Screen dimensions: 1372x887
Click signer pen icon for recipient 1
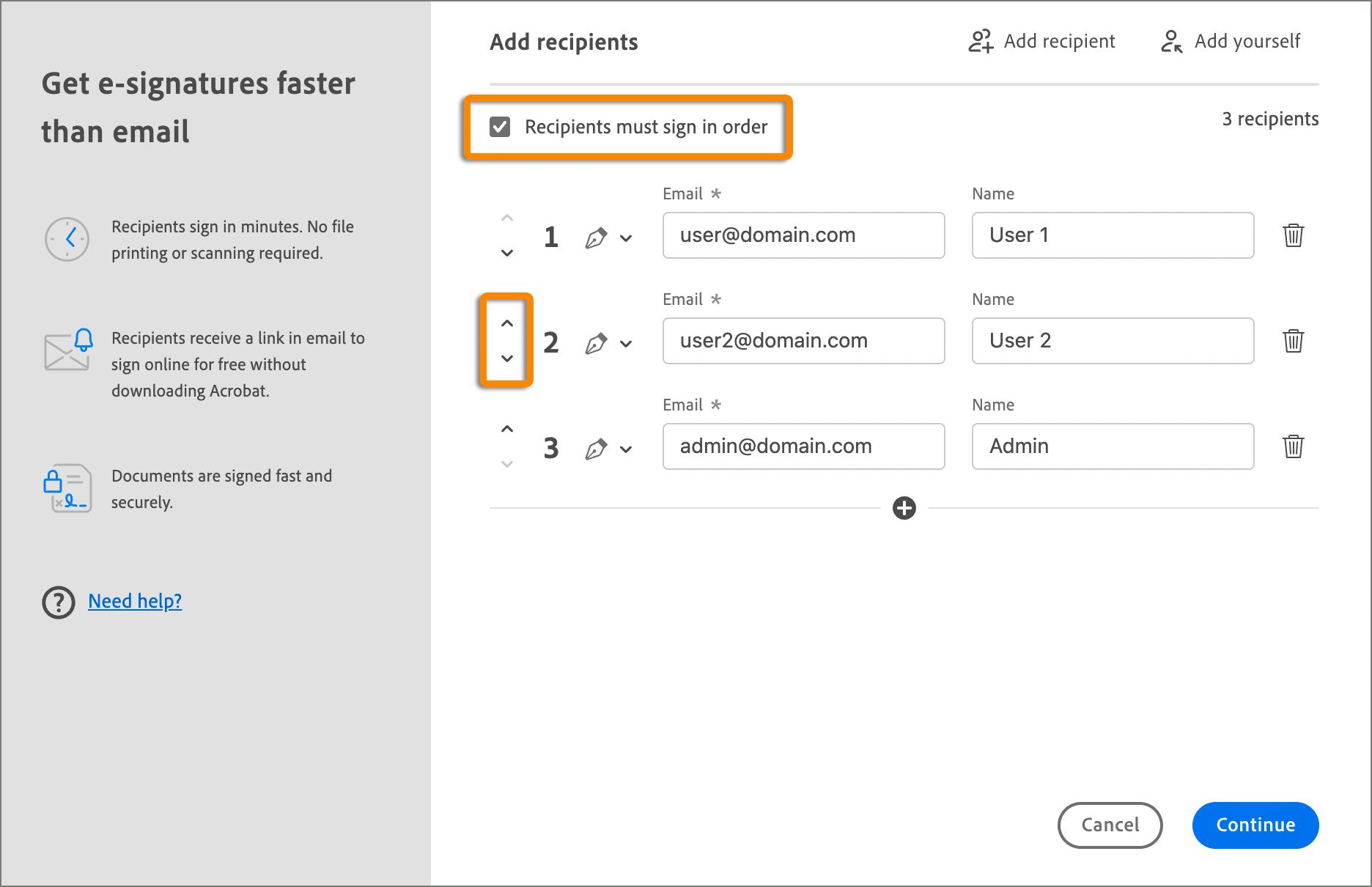[x=596, y=238]
